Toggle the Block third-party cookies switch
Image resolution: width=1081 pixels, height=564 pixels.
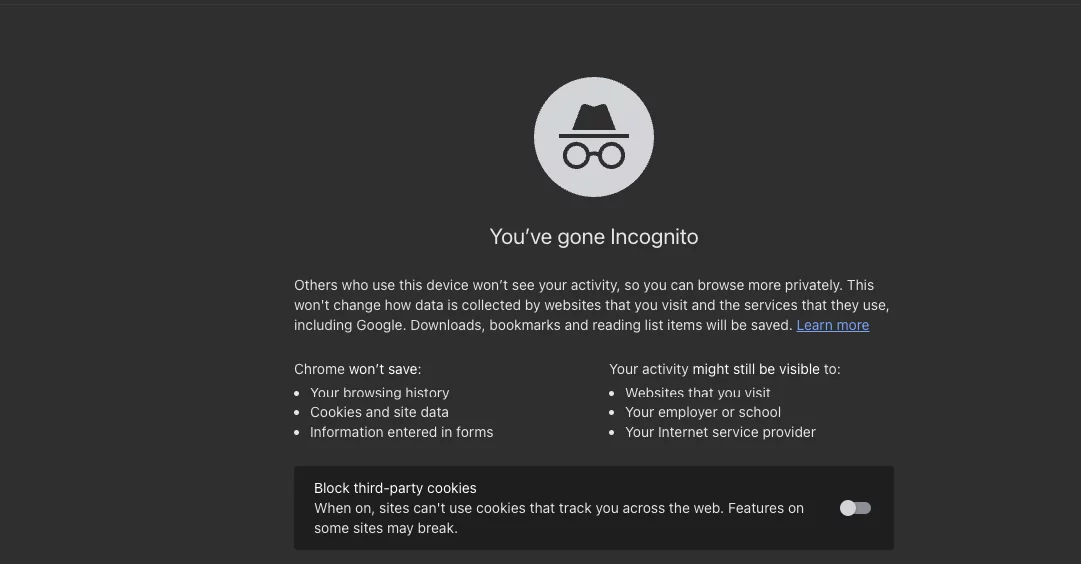click(855, 508)
